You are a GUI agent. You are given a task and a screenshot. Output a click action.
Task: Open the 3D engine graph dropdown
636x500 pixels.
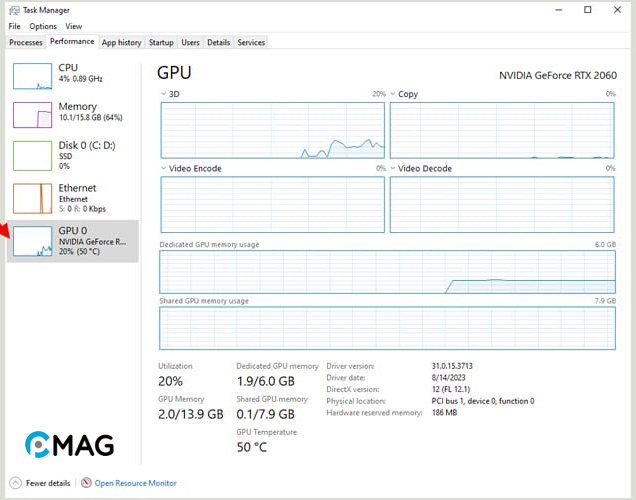point(163,94)
